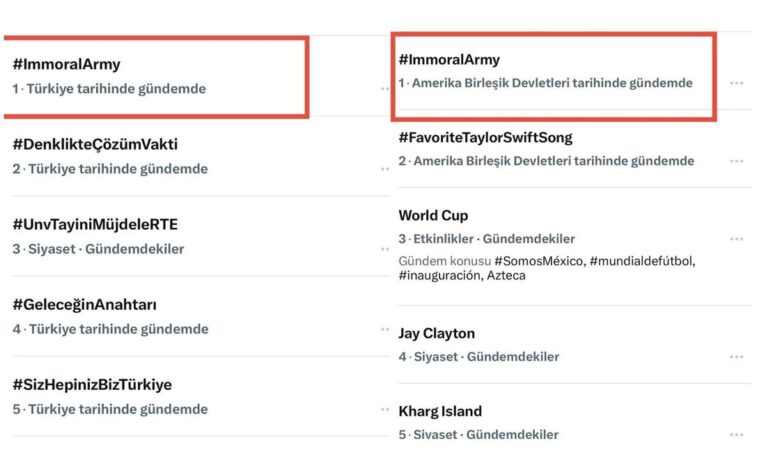Open the Jay Clayton trending topic
Viewport: 780px width, 470px height.
coord(437,333)
